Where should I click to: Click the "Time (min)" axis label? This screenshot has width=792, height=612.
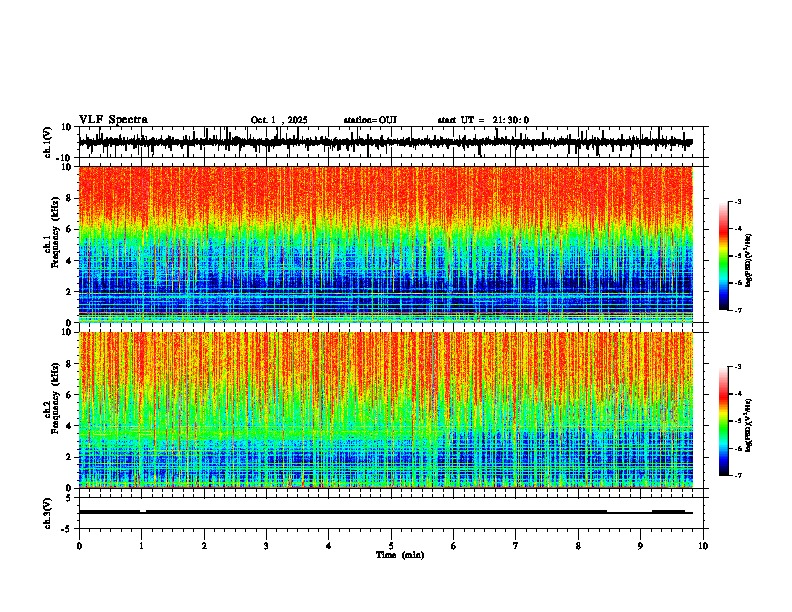tap(400, 555)
